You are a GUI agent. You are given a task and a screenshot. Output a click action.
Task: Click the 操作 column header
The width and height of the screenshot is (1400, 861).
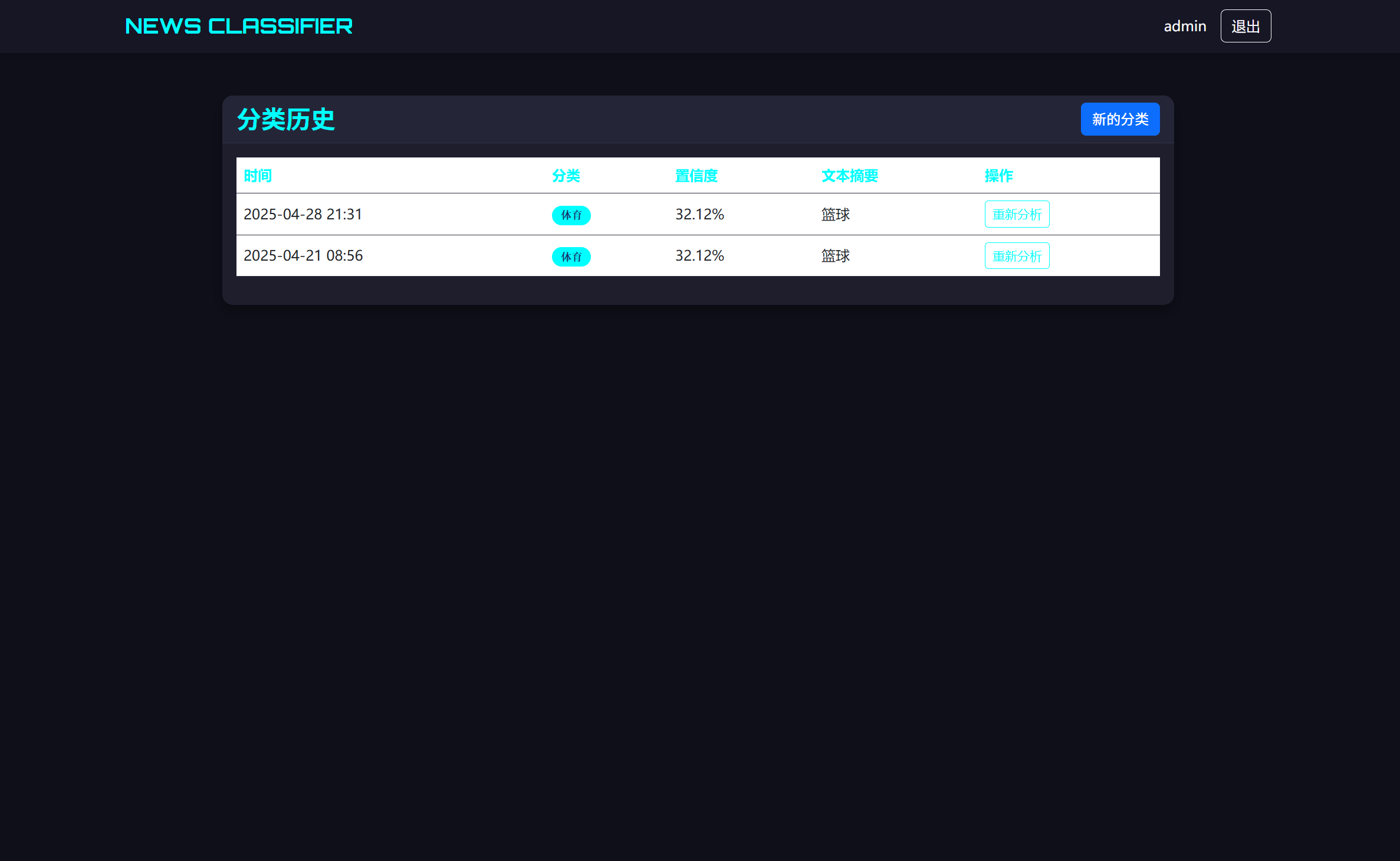(998, 176)
